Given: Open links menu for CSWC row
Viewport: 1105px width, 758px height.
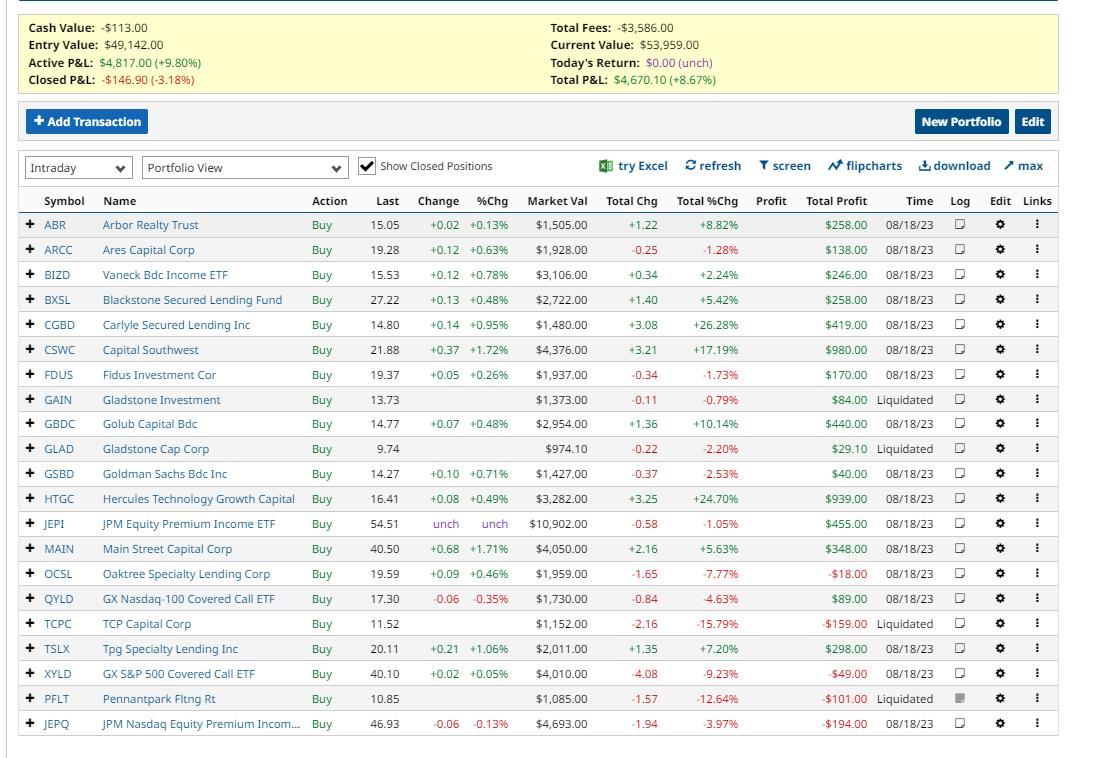Looking at the screenshot, I should pyautogui.click(x=1037, y=349).
